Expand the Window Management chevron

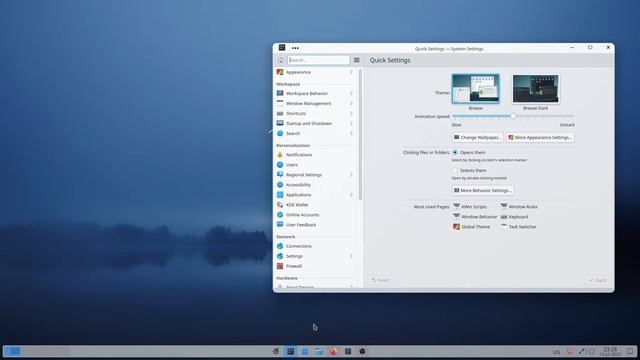tap(351, 103)
